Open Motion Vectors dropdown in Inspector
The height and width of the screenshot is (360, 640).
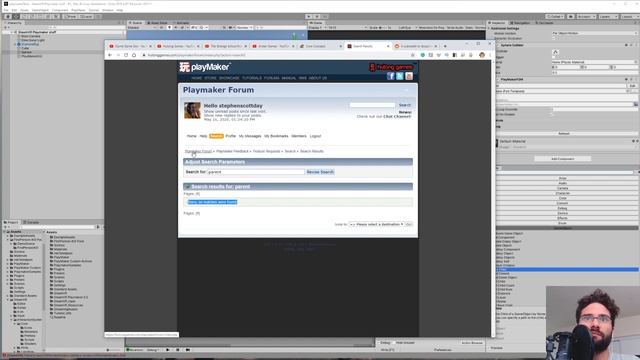594,33
